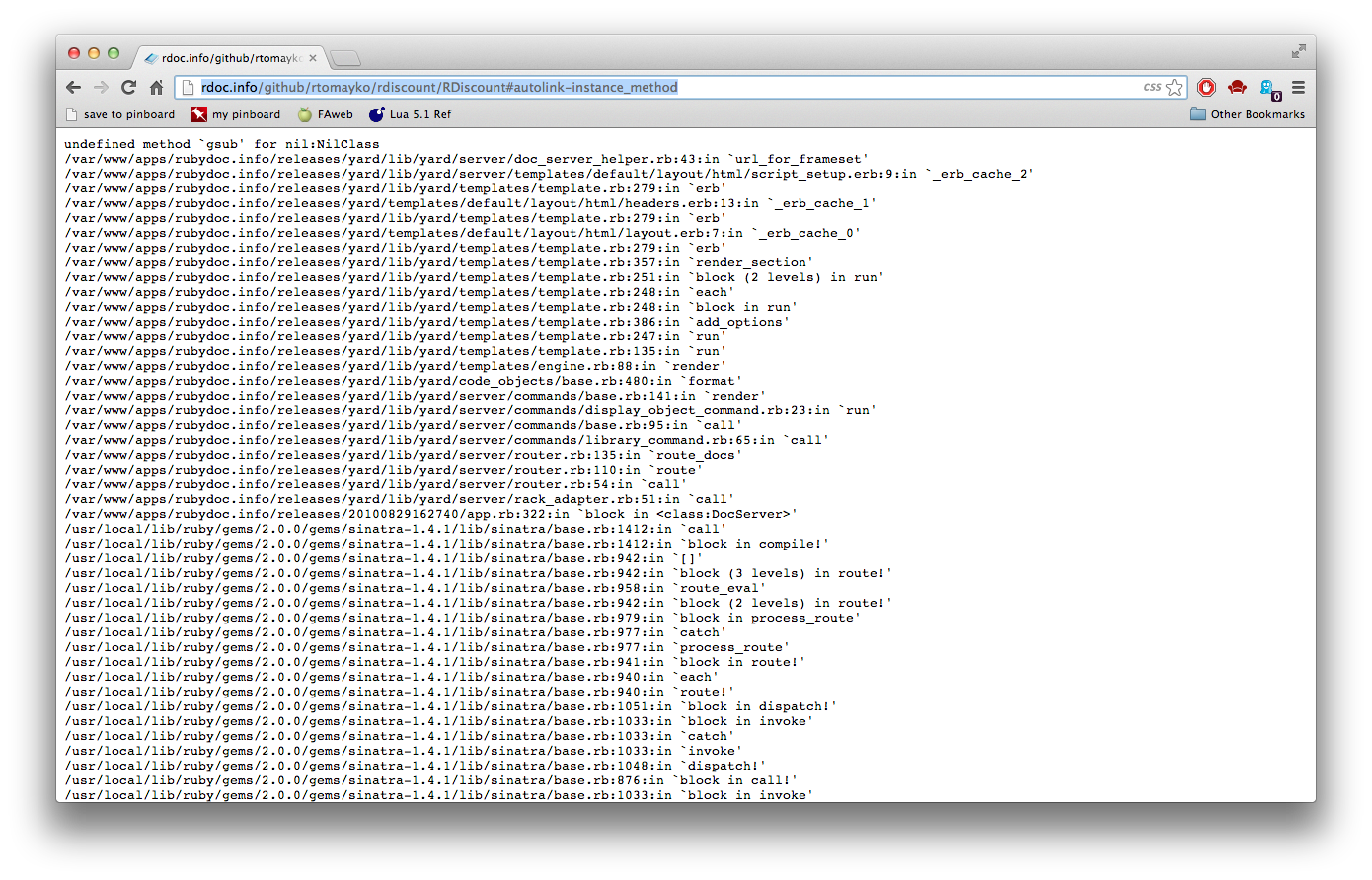Open the Lua 5.1 Ref bookmark
This screenshot has height=880, width=1372.
(x=411, y=114)
